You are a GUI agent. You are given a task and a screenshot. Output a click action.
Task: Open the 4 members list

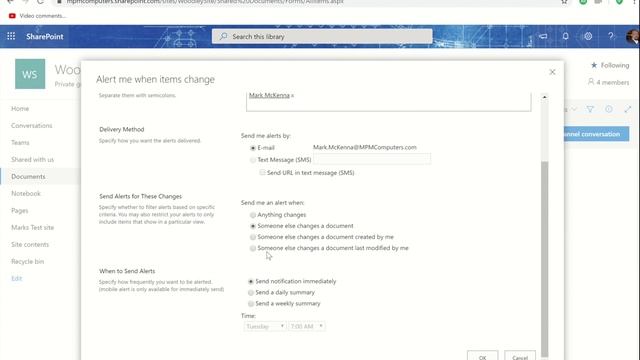[608, 82]
